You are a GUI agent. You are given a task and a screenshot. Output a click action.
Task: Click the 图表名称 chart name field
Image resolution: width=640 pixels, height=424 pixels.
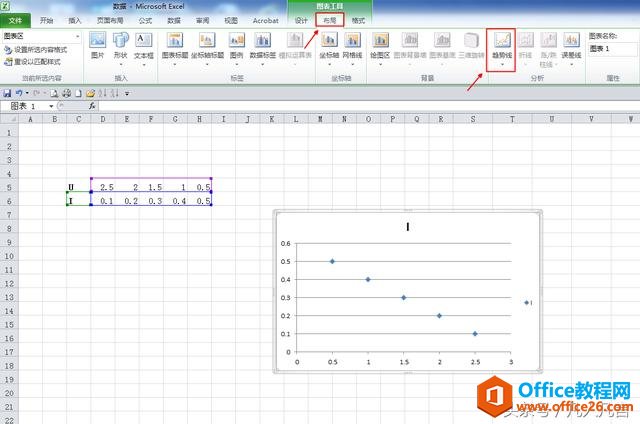pos(612,49)
